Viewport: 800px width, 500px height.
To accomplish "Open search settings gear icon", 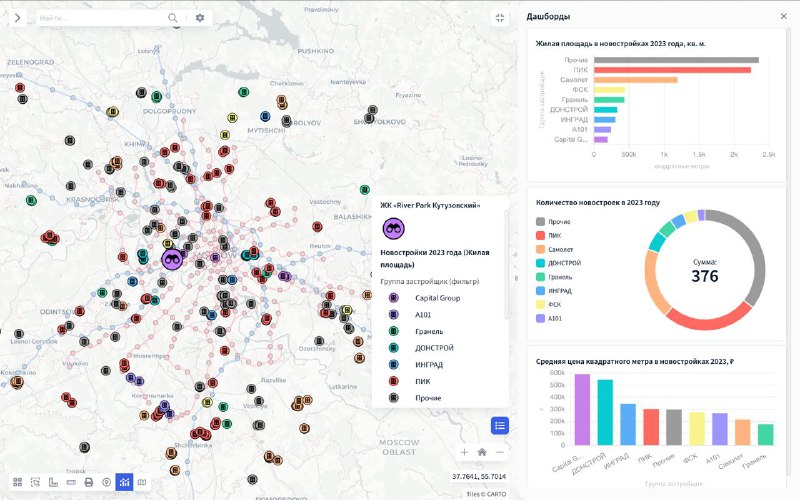I will pos(200,18).
